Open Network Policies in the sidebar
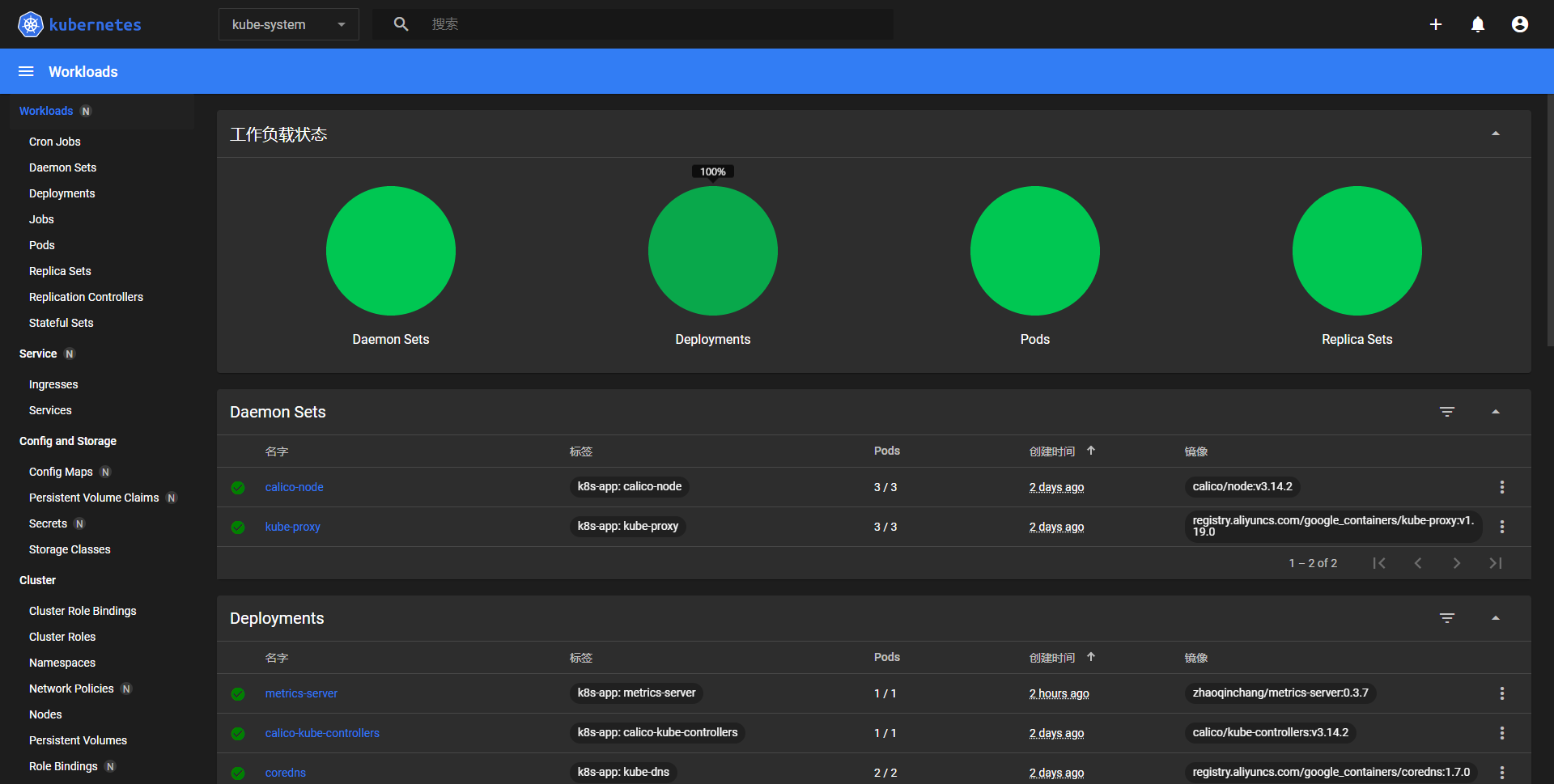This screenshot has width=1554, height=784. 71,689
